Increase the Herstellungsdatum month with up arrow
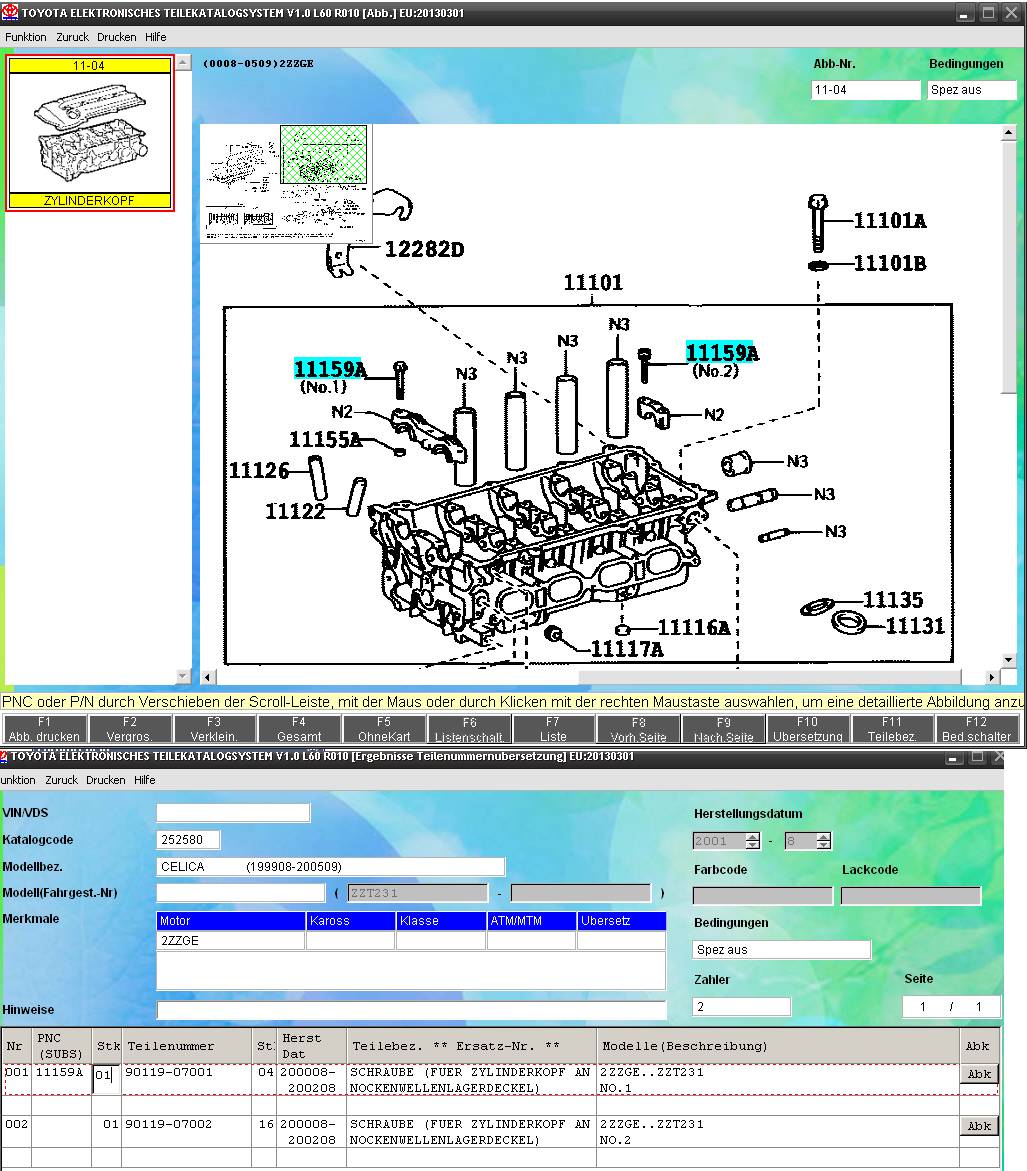This screenshot has height=1171, width=1027. click(823, 836)
